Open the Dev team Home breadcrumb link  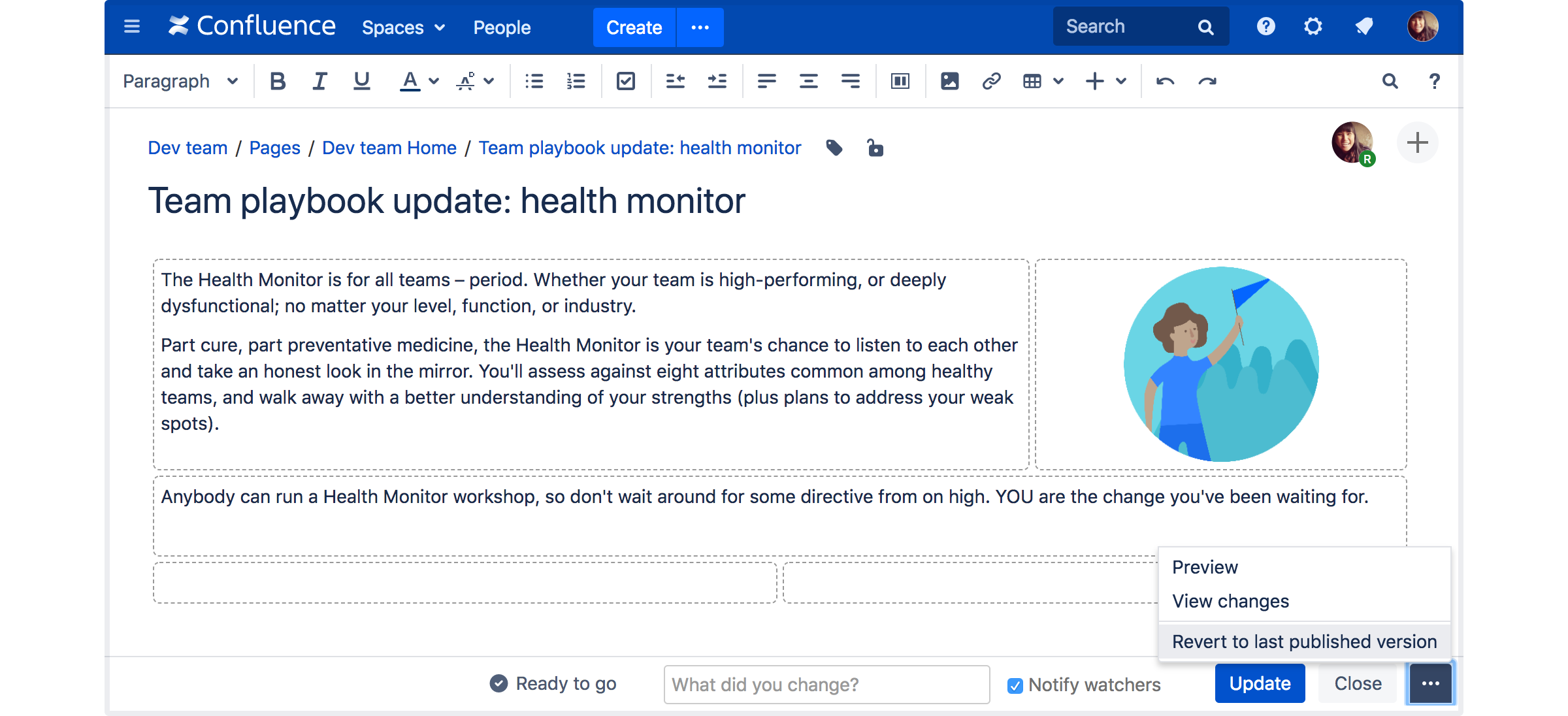[x=389, y=148]
